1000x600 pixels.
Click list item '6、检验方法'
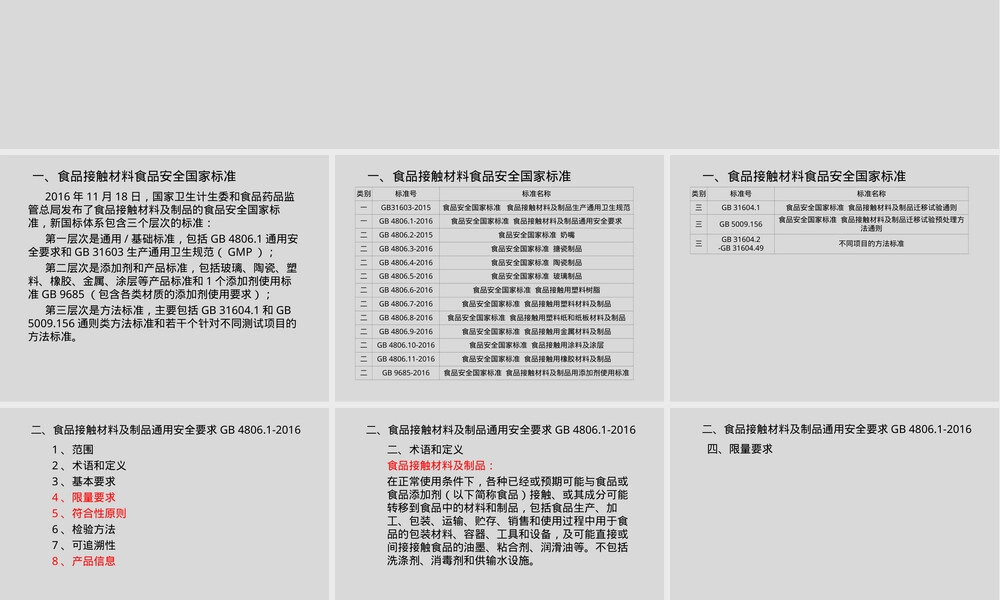(x=84, y=529)
